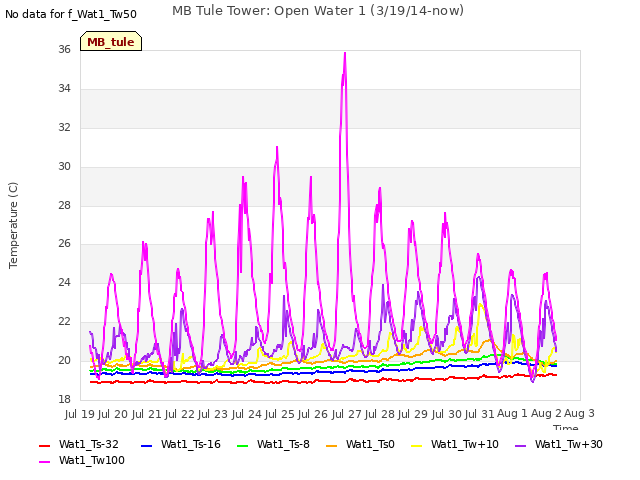Click the MB_tule label box
The height and width of the screenshot is (480, 640).
(x=111, y=41)
